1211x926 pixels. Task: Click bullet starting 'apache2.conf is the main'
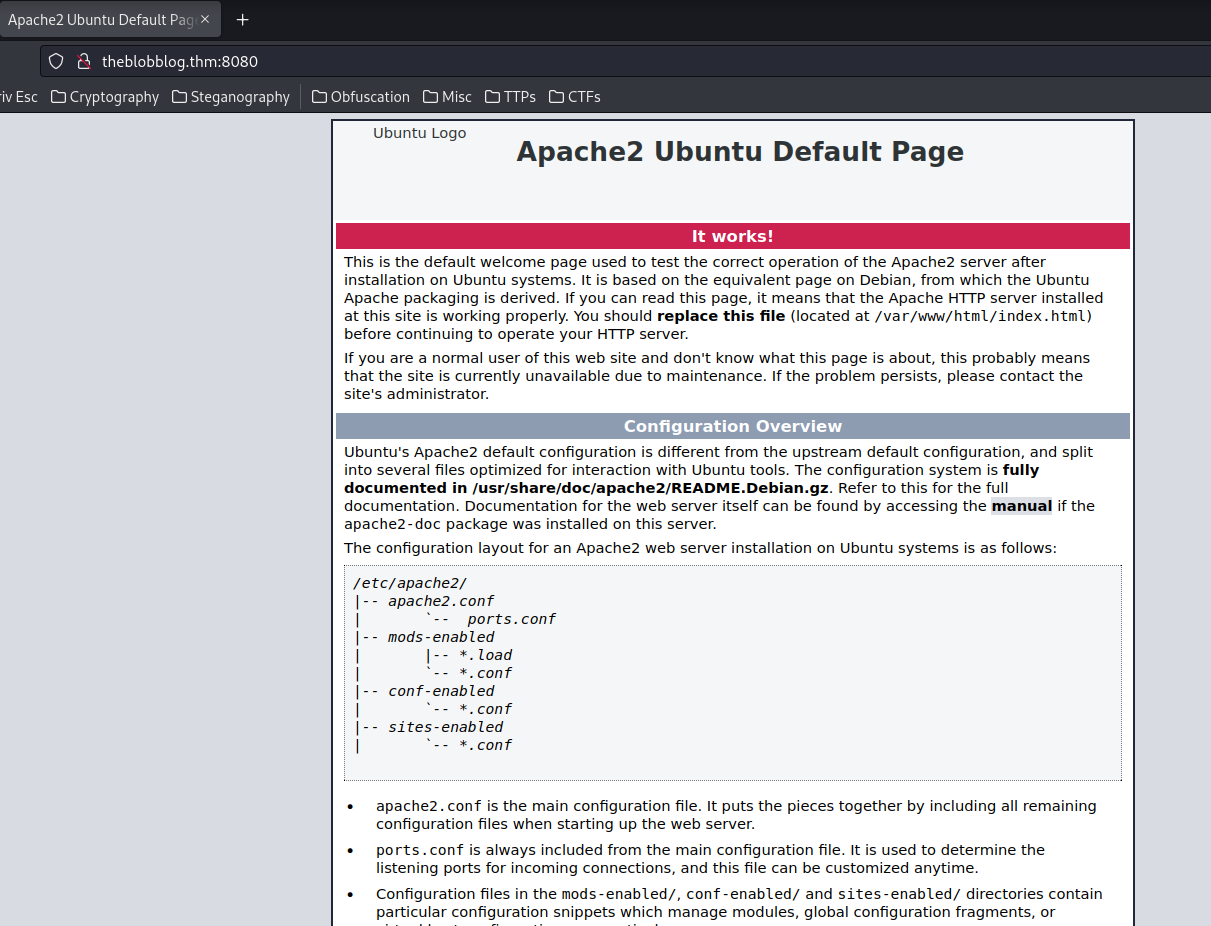(736, 815)
